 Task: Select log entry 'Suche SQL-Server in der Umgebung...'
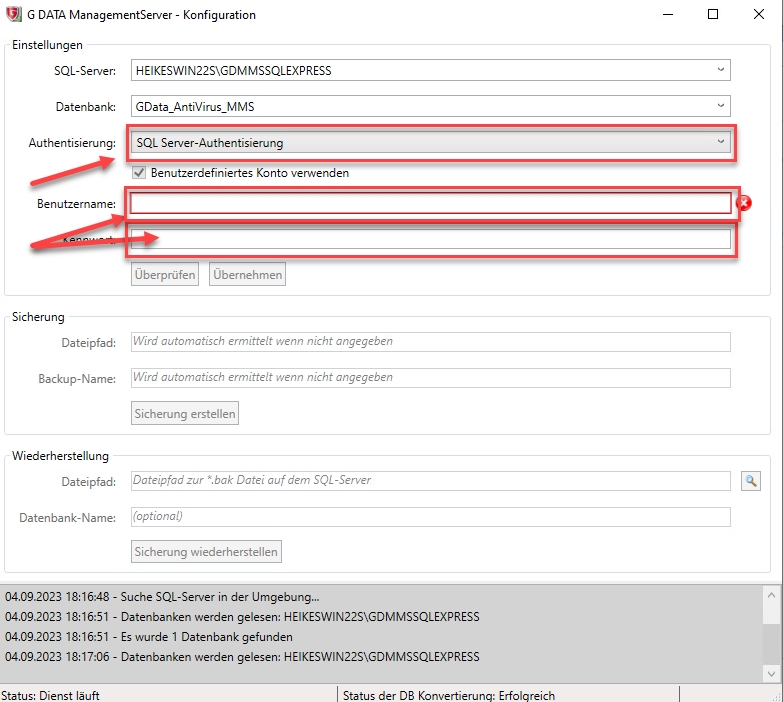pos(162,597)
